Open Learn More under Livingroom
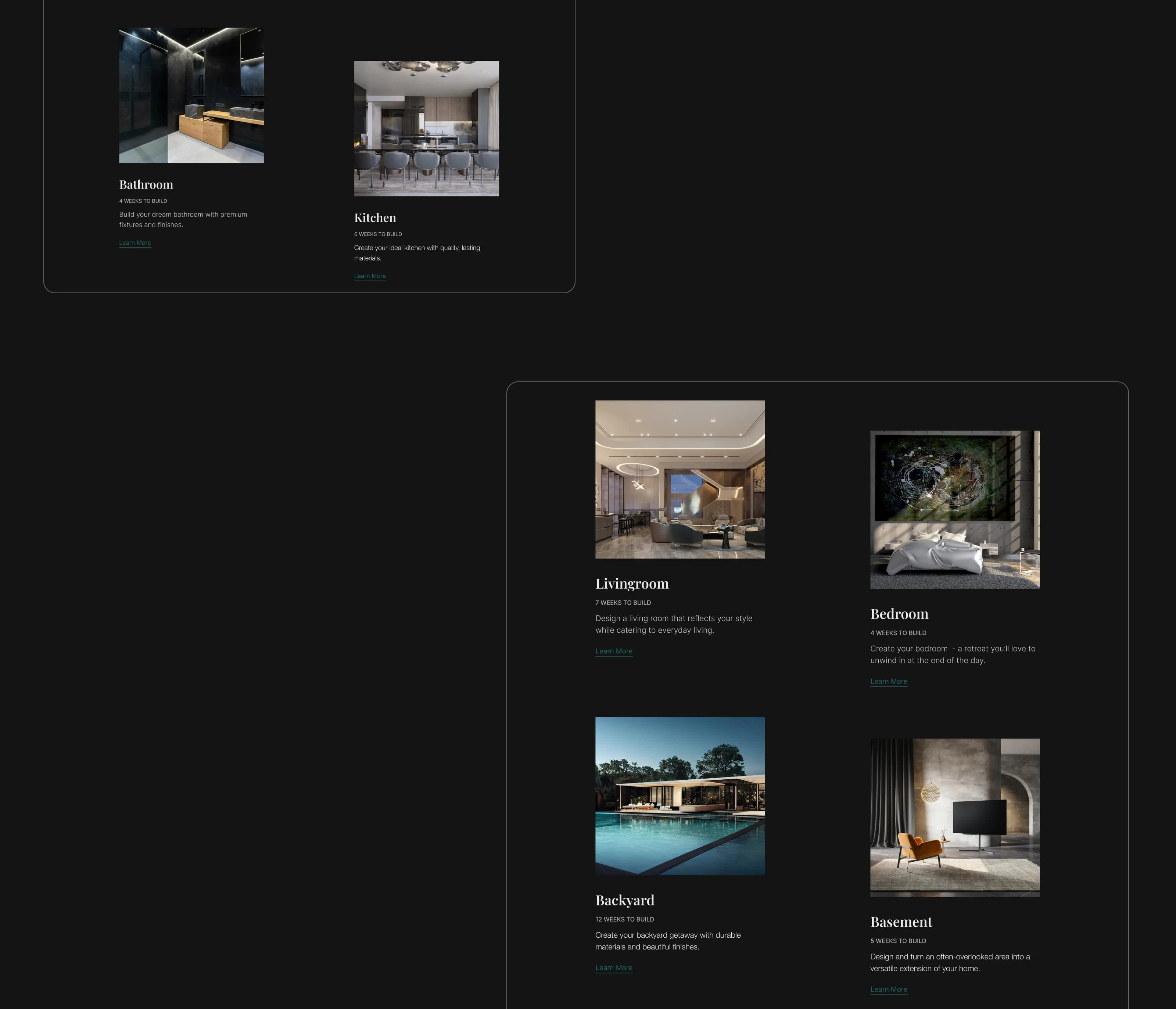 click(x=613, y=651)
